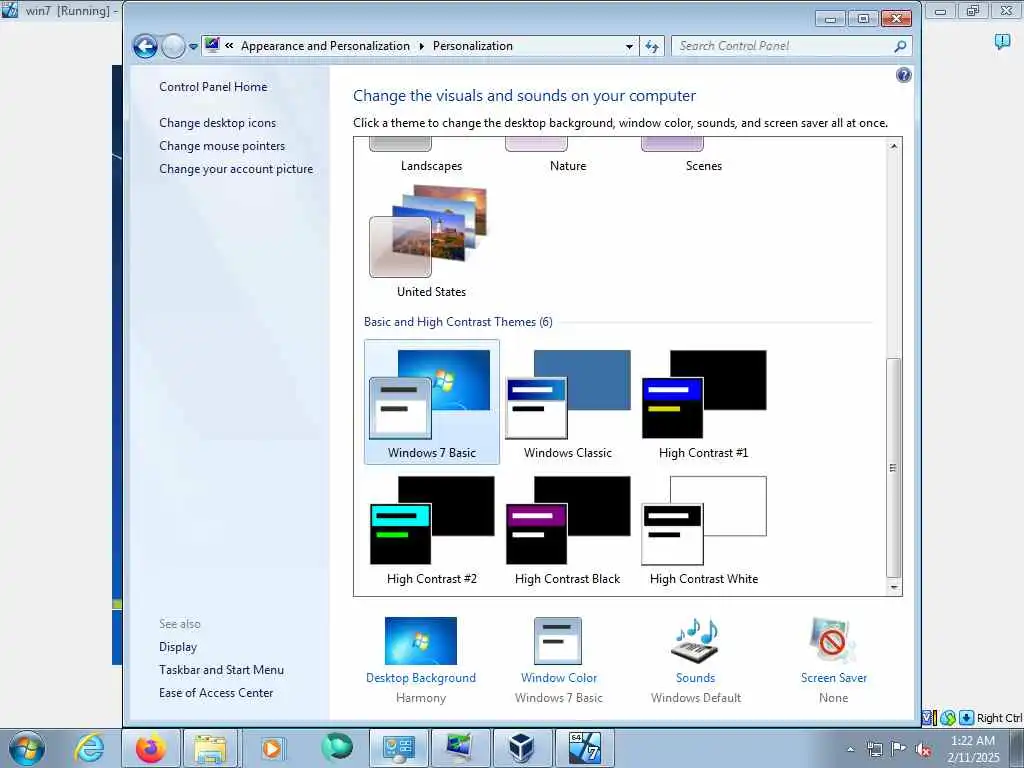Click the theme list scrollbar thumb
1024x768 pixels.
[x=893, y=468]
